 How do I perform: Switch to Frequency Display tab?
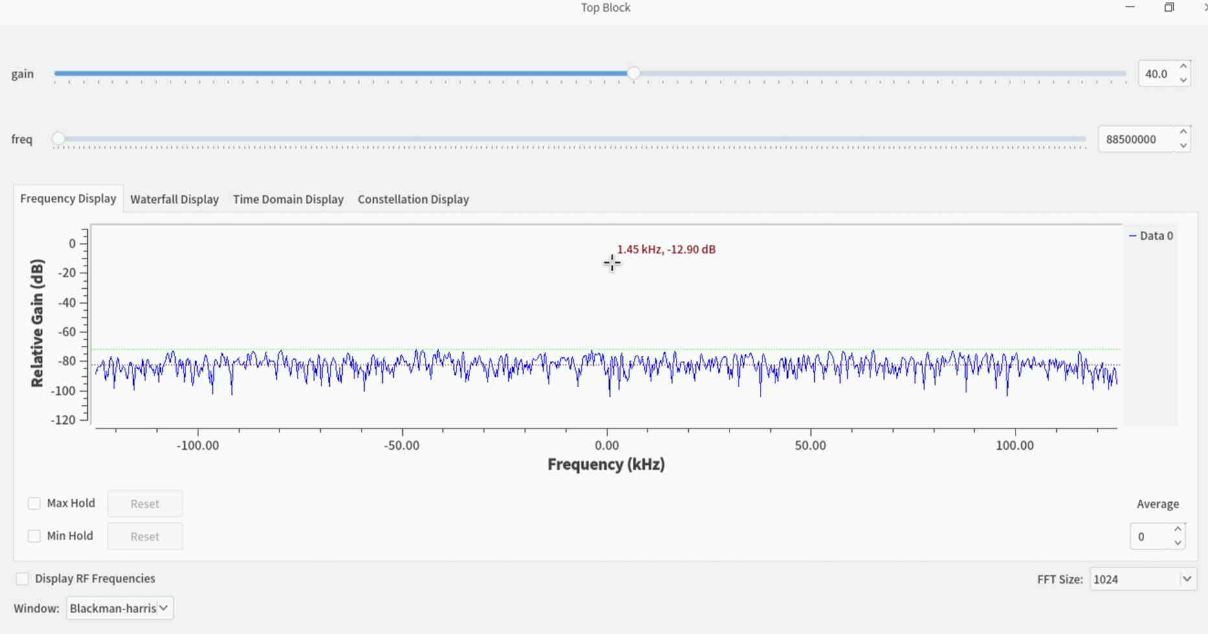pyautogui.click(x=68, y=198)
